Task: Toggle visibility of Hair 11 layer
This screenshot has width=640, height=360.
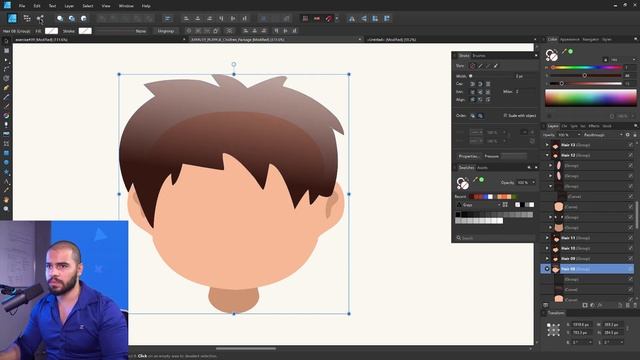Action: [631, 238]
